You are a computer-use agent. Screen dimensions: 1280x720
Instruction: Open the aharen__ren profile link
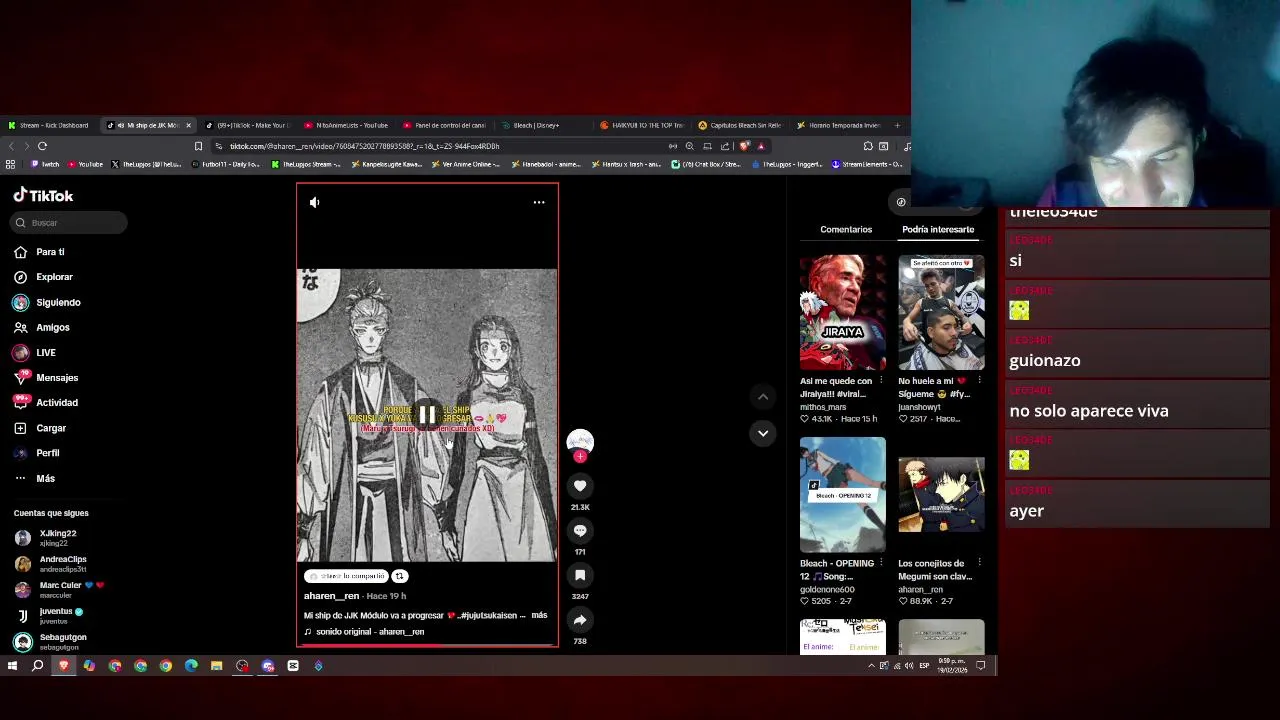(331, 596)
